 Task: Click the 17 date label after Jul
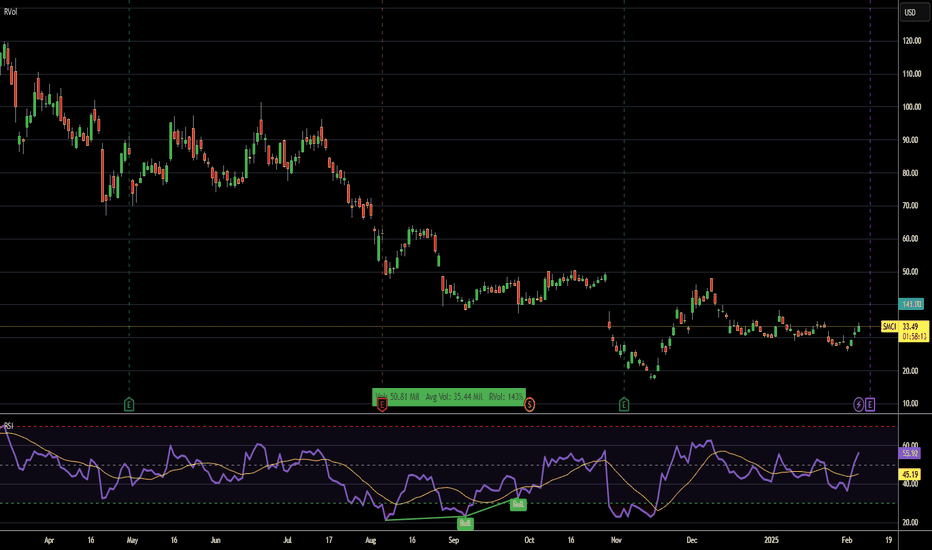coord(329,540)
